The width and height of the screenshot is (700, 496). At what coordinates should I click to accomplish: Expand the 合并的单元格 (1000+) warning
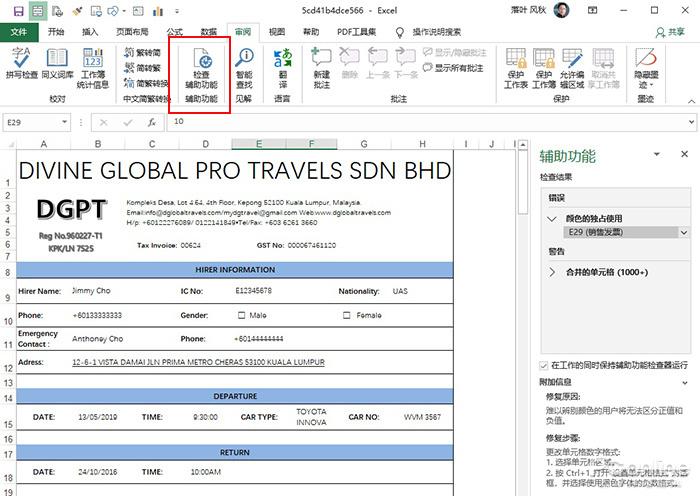coord(552,272)
